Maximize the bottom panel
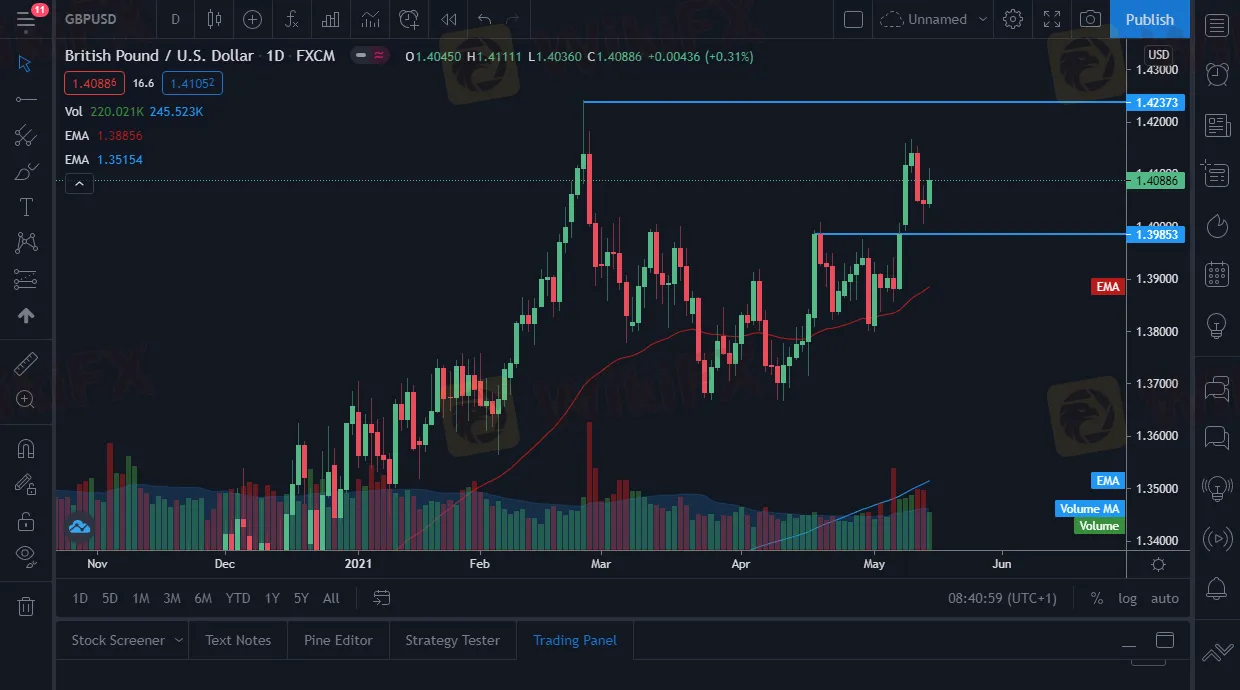The width and height of the screenshot is (1240, 690). [1165, 640]
